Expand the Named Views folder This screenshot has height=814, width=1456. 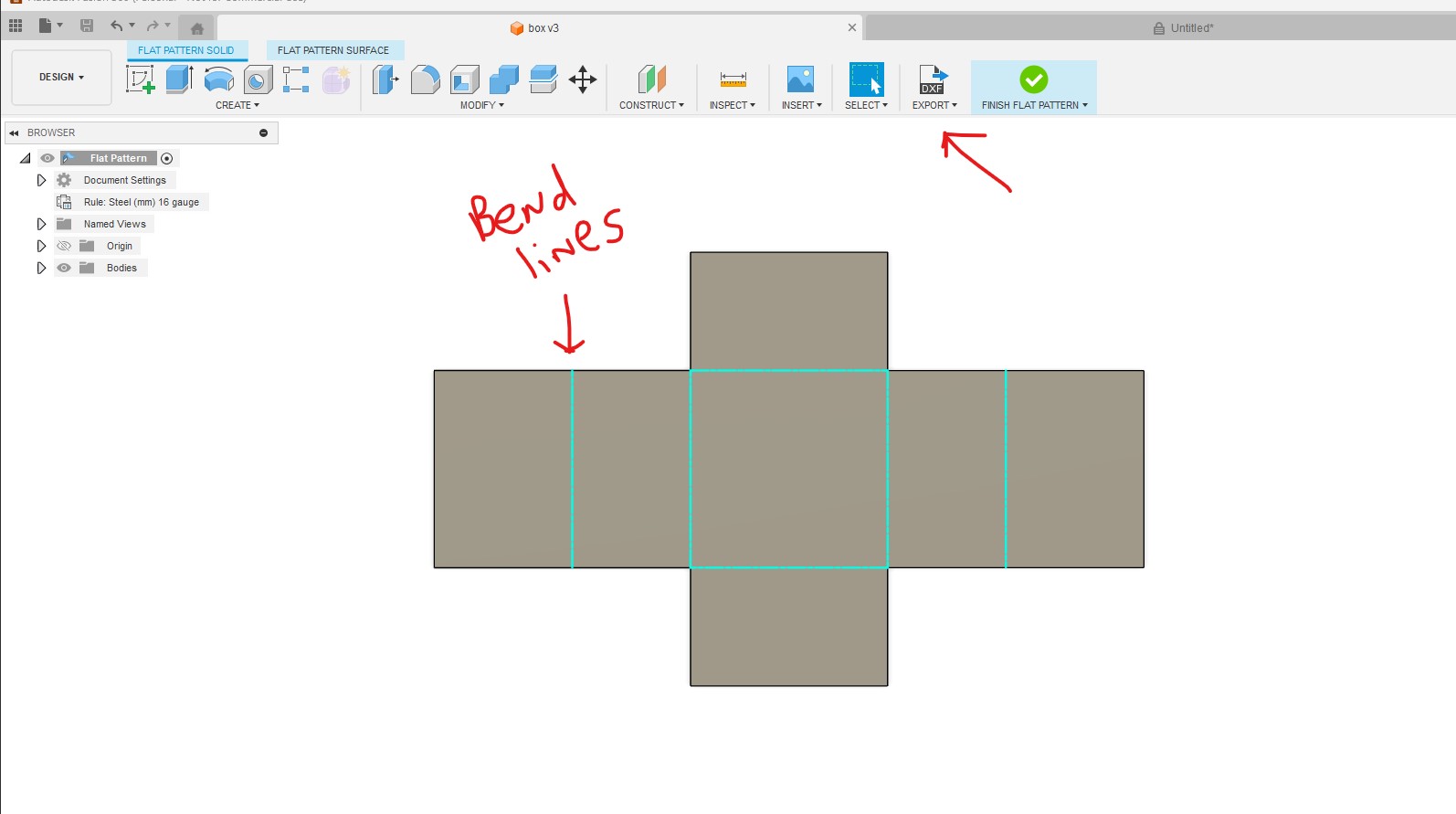(41, 224)
